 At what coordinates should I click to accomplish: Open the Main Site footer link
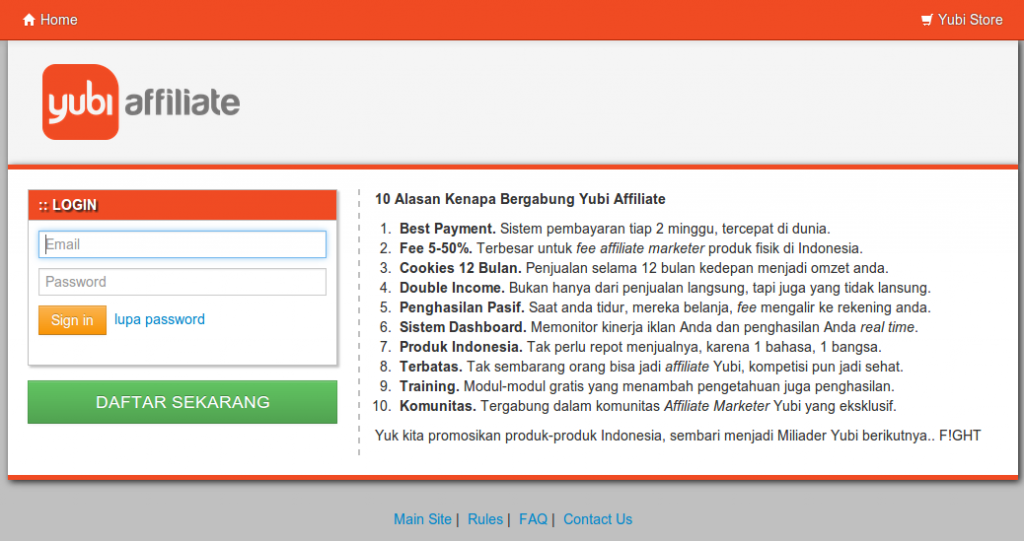click(x=423, y=519)
